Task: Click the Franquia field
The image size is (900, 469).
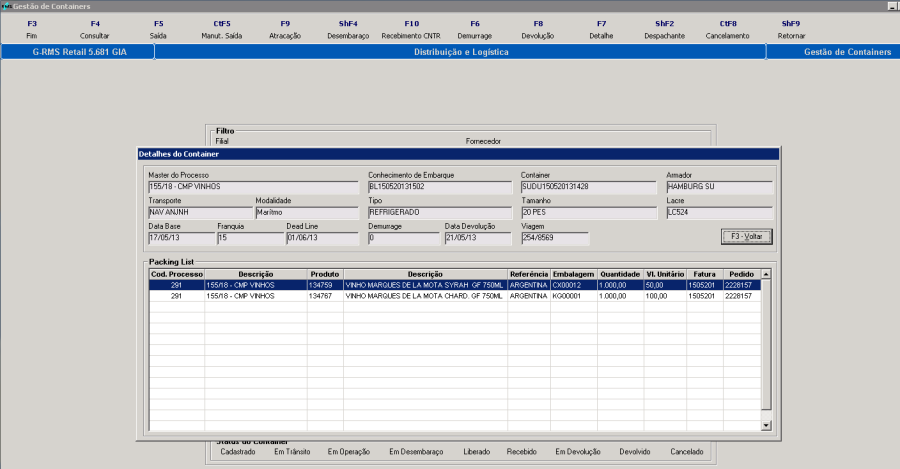Action: click(250, 238)
